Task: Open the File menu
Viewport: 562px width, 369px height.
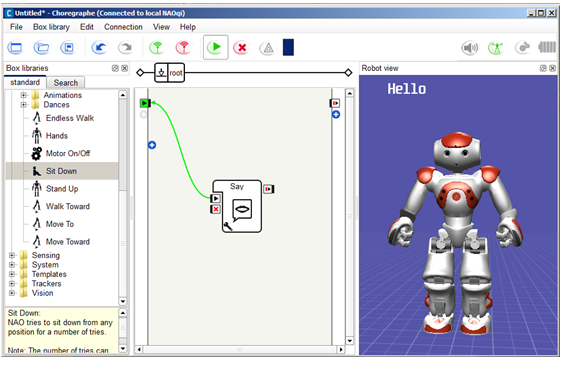Action: tap(16, 27)
